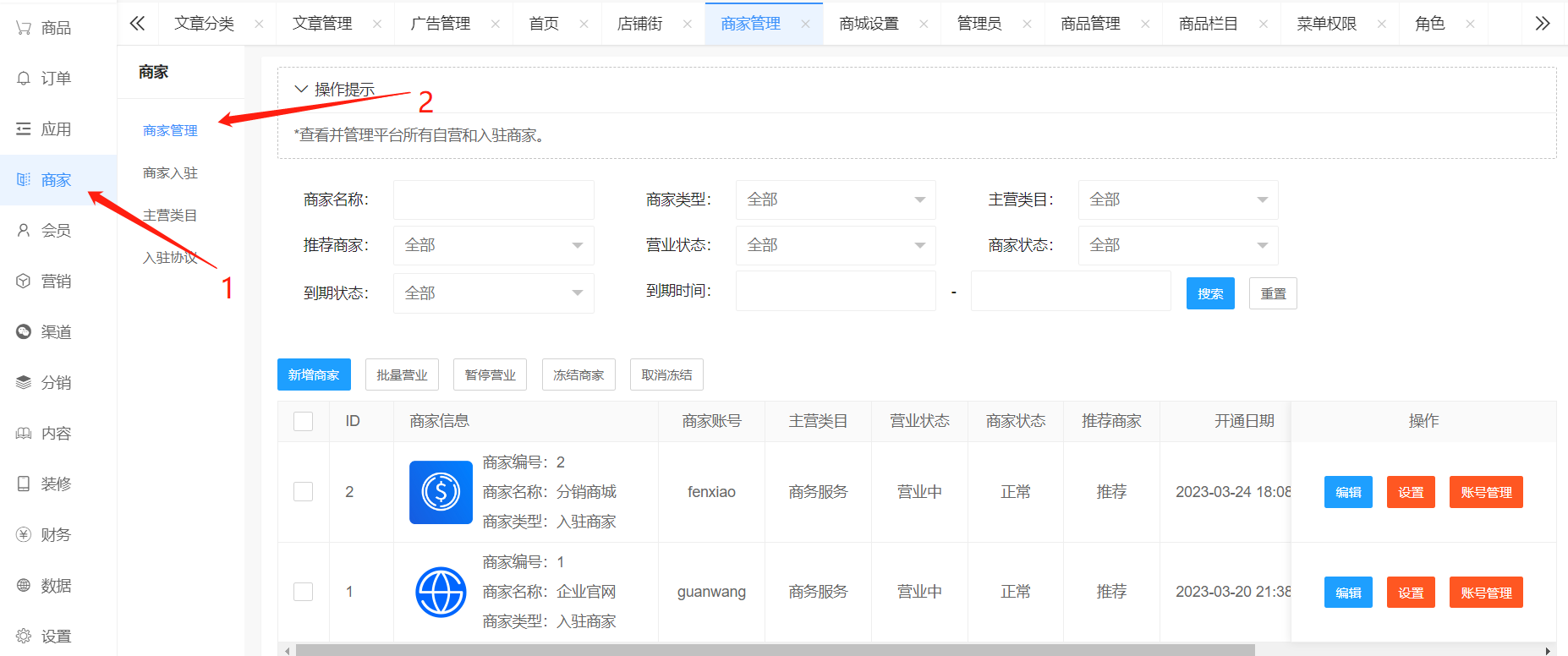1568x656 pixels.
Task: Open 主营类目 in the submenu
Action: pyautogui.click(x=170, y=216)
